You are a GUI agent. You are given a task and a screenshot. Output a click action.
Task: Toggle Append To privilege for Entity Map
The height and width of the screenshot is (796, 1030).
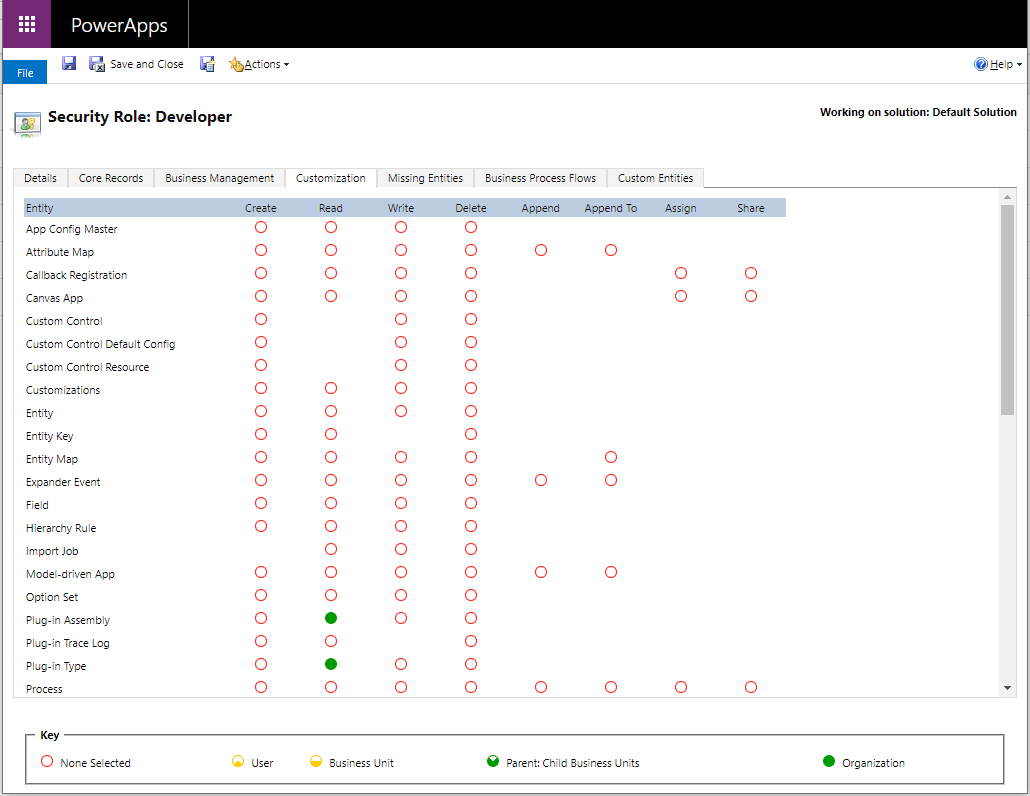click(611, 457)
